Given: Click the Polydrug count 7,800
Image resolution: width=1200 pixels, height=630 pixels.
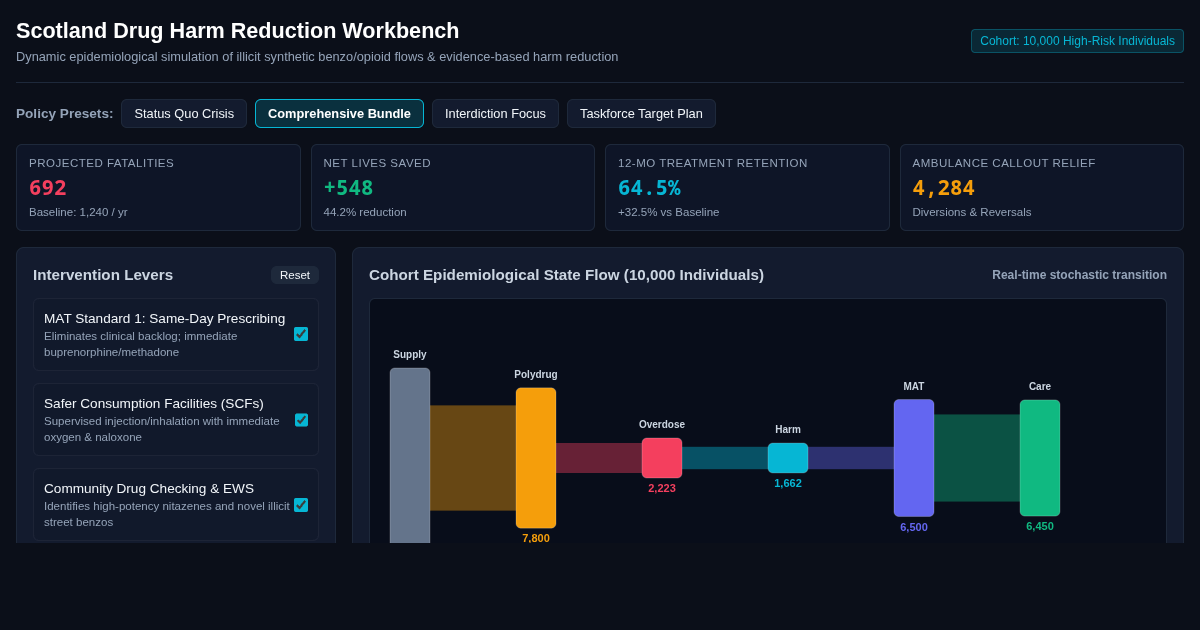Looking at the screenshot, I should (536, 538).
